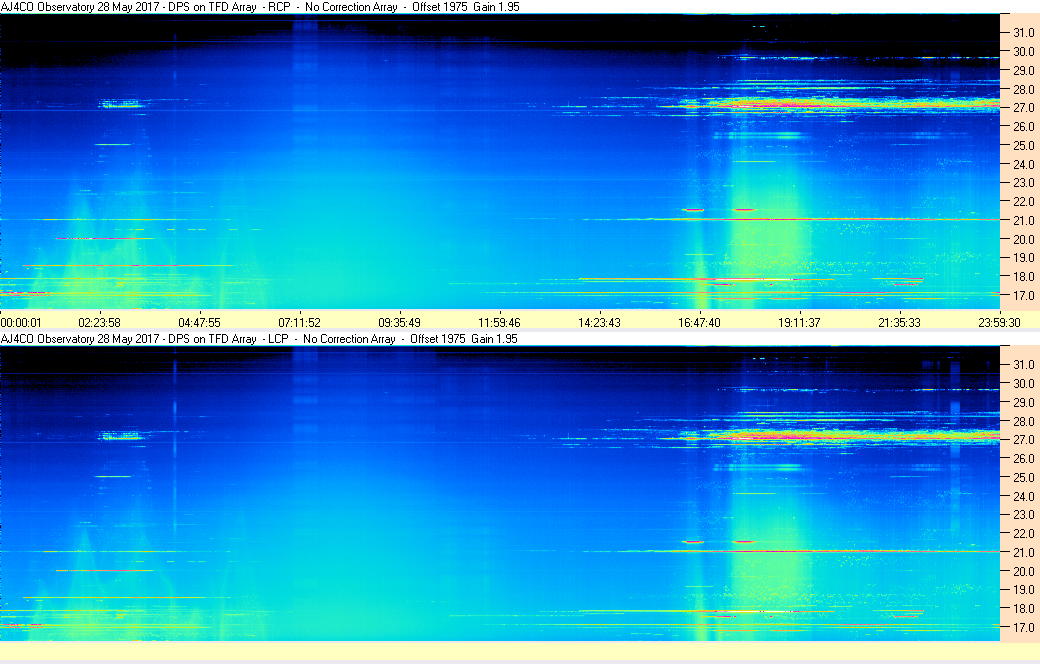
Task: Click 22.0 on the LCP frequency axis
Action: pyautogui.click(x=1023, y=534)
